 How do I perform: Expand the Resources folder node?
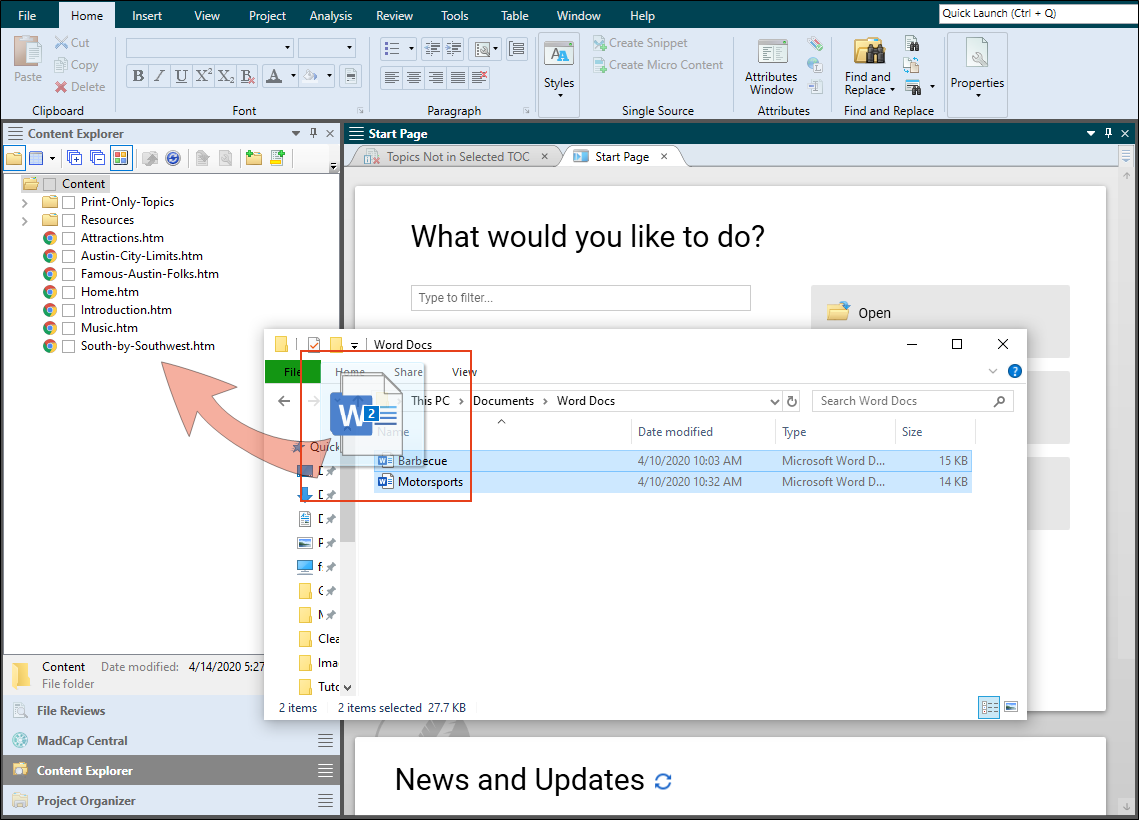25,221
